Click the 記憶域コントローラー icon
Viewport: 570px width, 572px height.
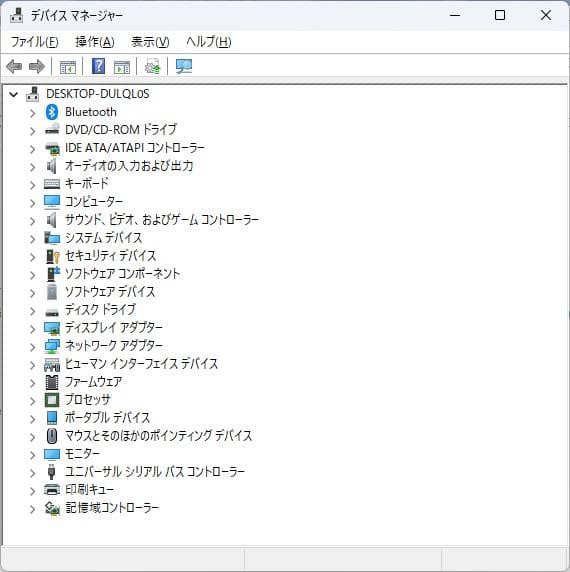point(52,508)
